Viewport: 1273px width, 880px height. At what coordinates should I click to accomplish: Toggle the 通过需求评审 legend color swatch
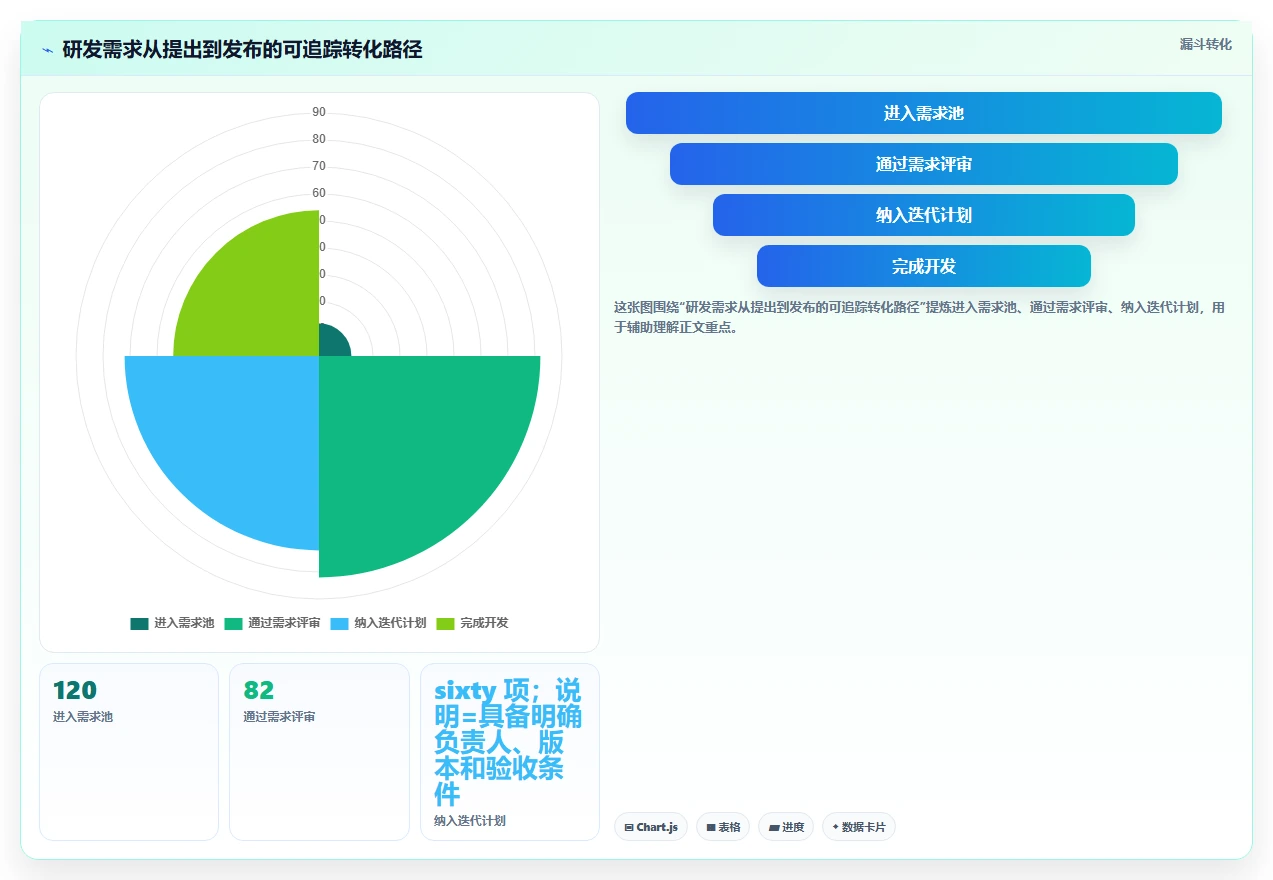point(234,623)
